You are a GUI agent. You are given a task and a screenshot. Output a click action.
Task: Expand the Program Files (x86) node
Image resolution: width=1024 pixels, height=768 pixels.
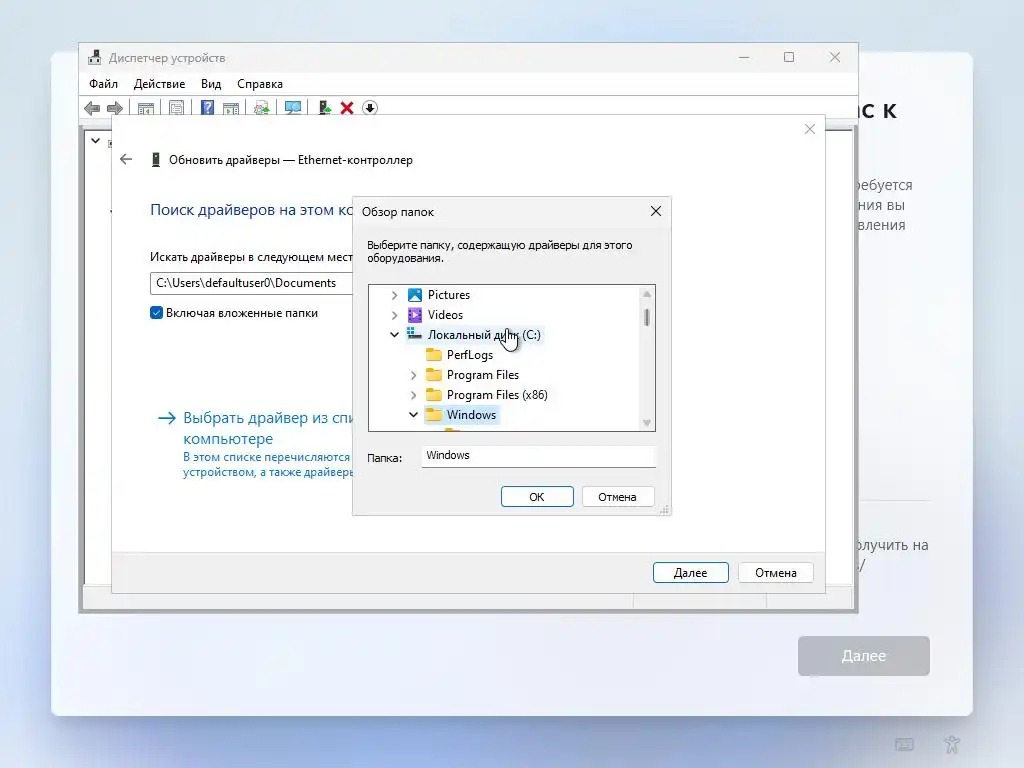tap(413, 394)
